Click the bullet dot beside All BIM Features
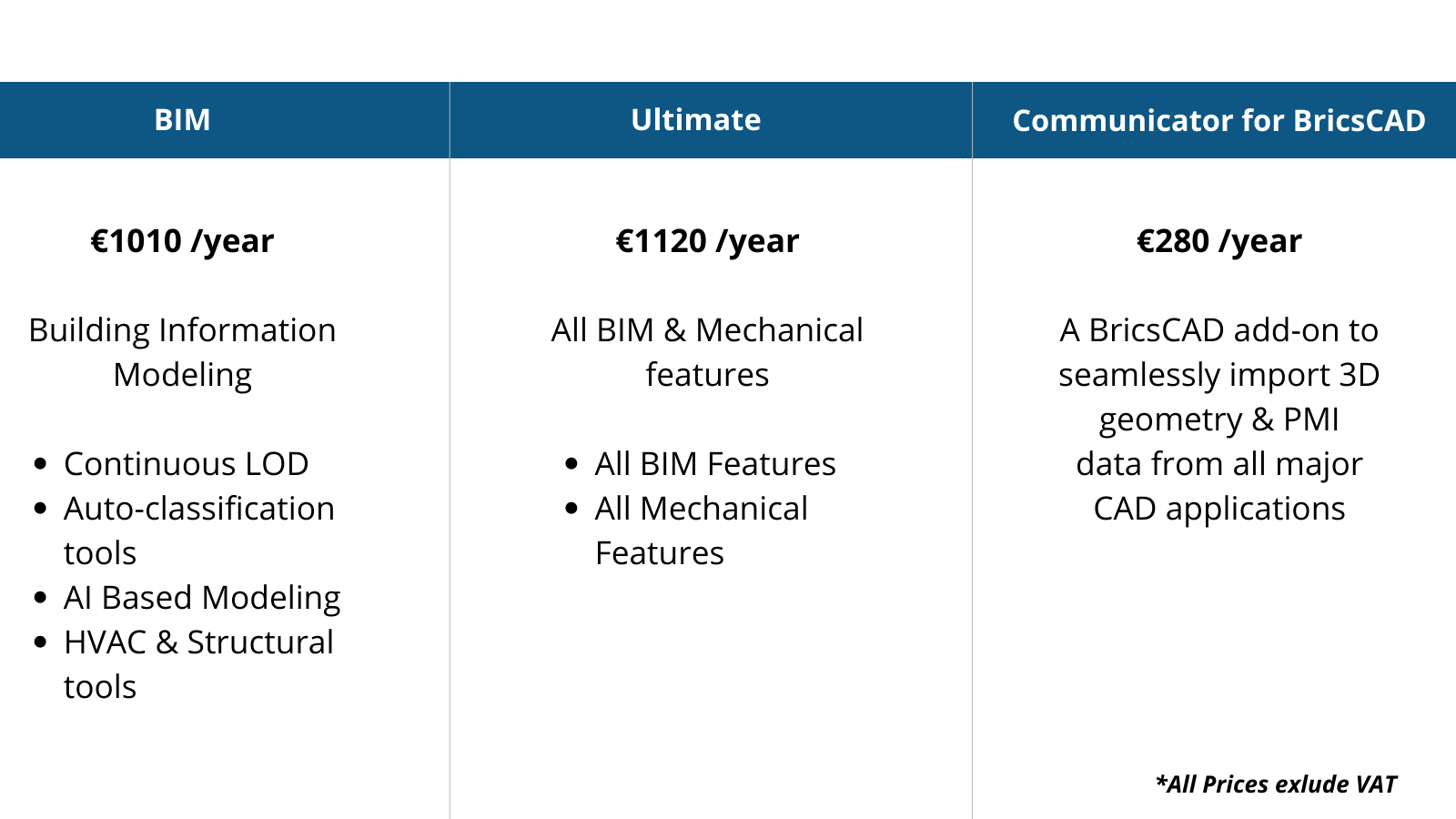Image resolution: width=1456 pixels, height=819 pixels. tap(571, 464)
